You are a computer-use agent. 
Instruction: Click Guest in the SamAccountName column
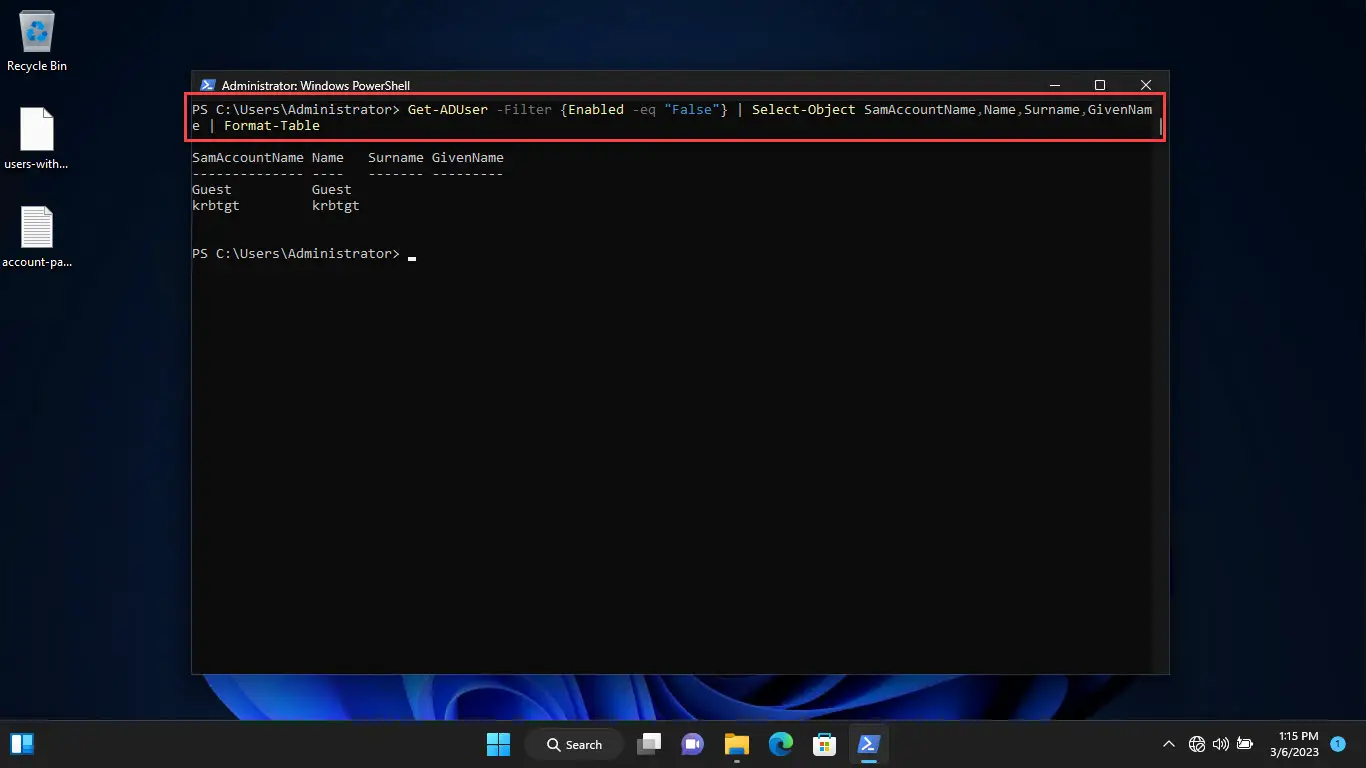coord(212,189)
